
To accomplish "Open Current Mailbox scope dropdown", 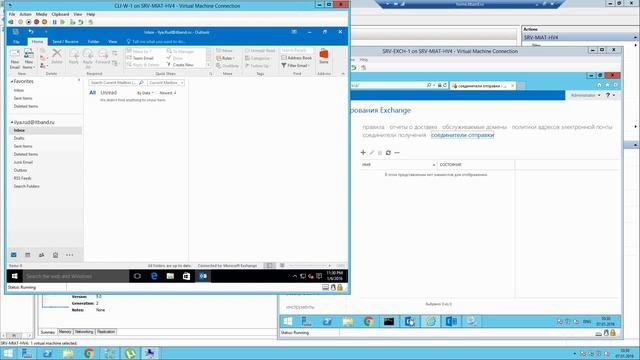I will tap(166, 82).
